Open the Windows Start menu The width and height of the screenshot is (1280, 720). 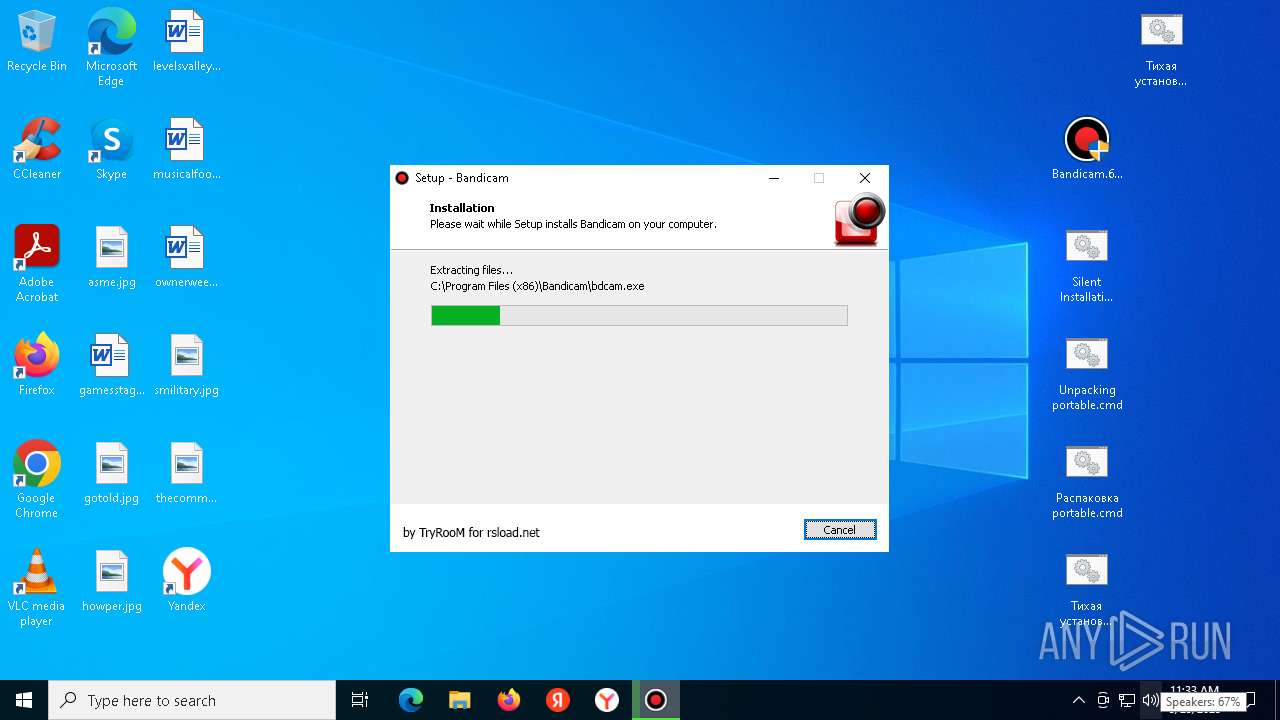tap(24, 700)
